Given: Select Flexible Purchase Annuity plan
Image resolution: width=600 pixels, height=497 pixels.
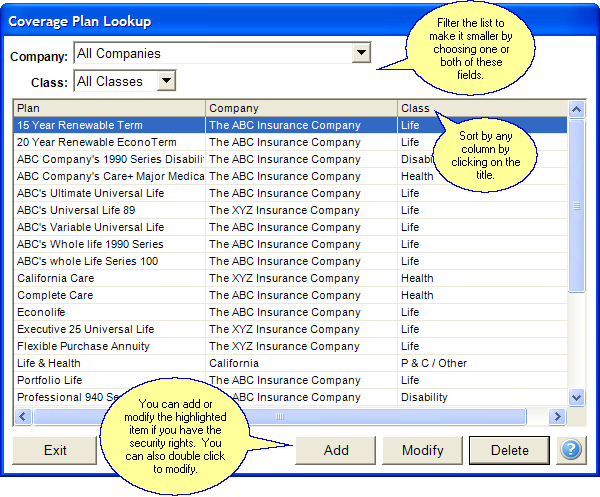Looking at the screenshot, I should (83, 346).
